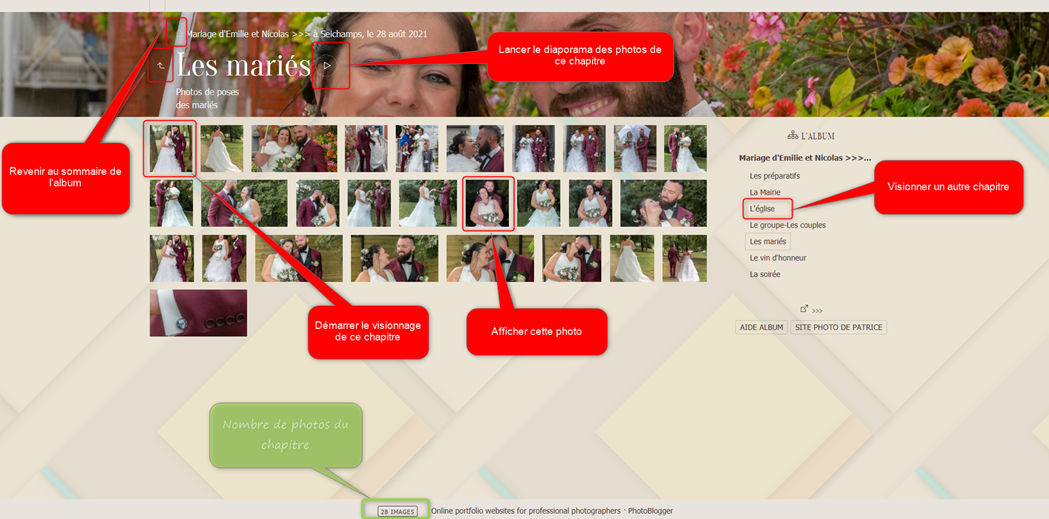Open the PhotoBlogger footer link

[650, 511]
